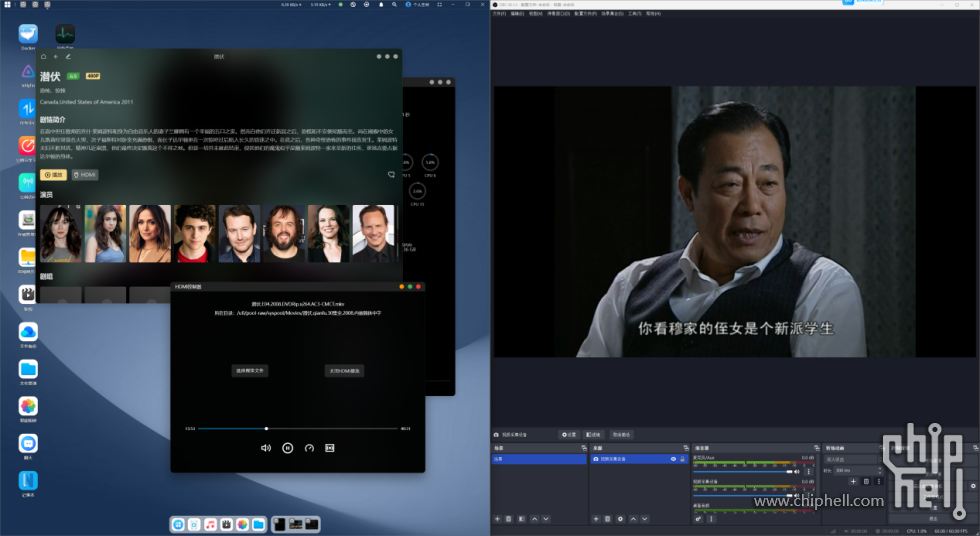Click the HDMI controller playback progress slider

tap(298, 429)
